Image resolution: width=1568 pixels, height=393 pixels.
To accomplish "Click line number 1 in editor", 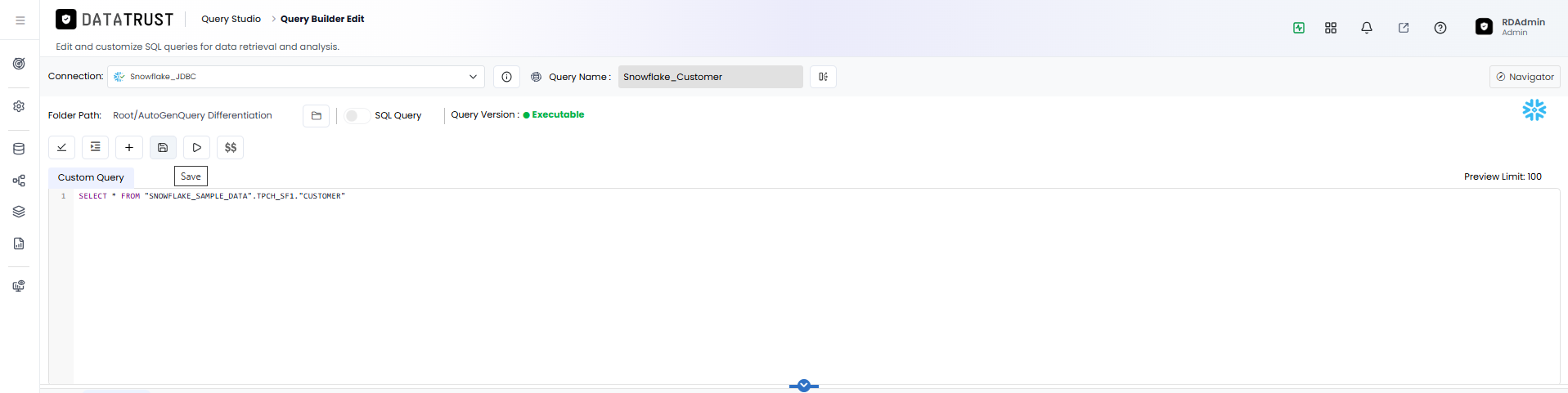I will tap(63, 196).
